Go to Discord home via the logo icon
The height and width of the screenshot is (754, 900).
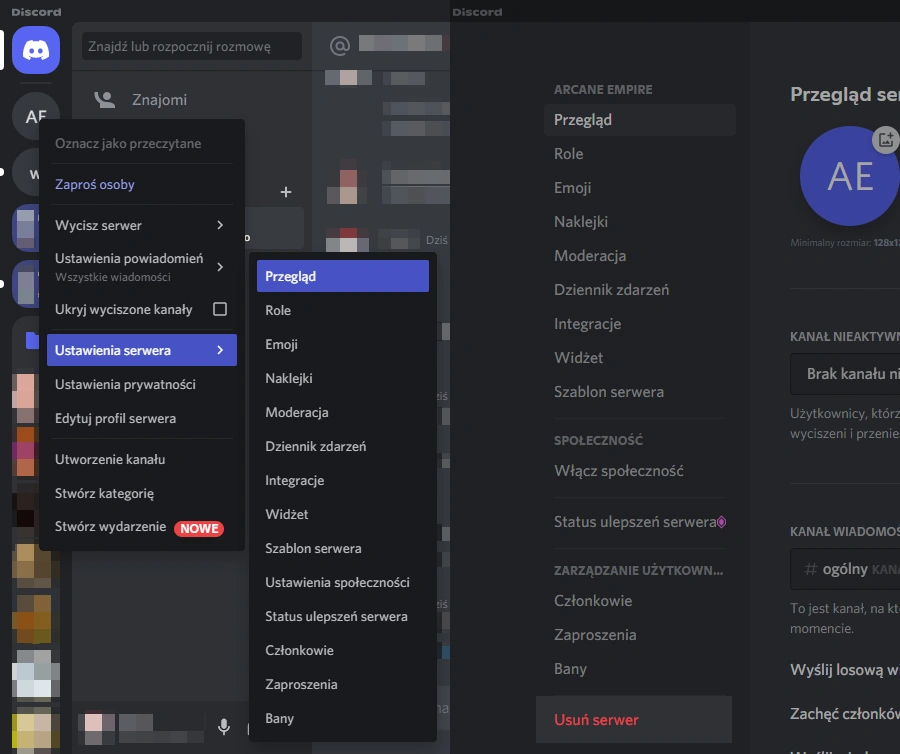[36, 50]
